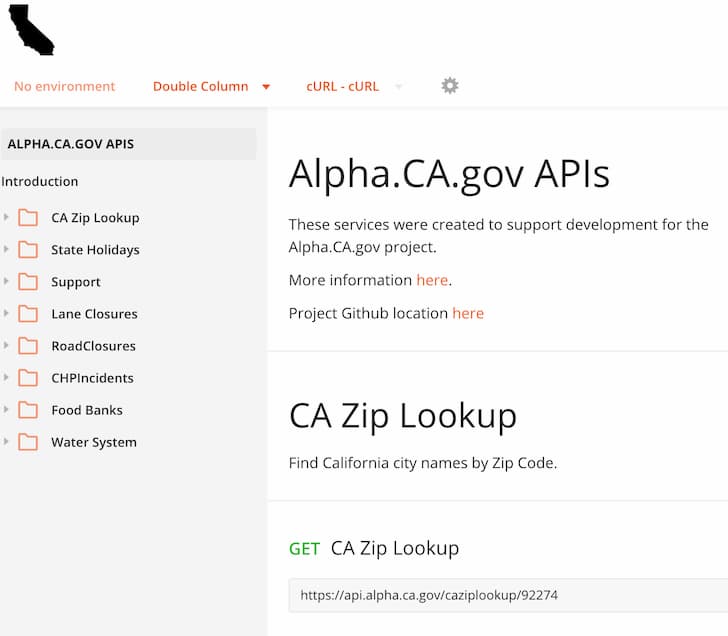Click the Lane Closures folder icon
This screenshot has height=636, width=728.
click(x=28, y=313)
